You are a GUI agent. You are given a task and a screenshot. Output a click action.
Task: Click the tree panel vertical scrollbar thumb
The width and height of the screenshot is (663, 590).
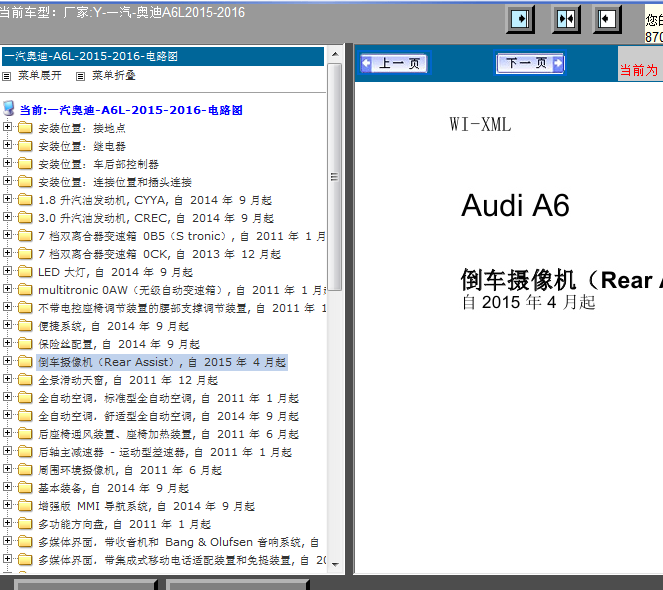(335, 177)
